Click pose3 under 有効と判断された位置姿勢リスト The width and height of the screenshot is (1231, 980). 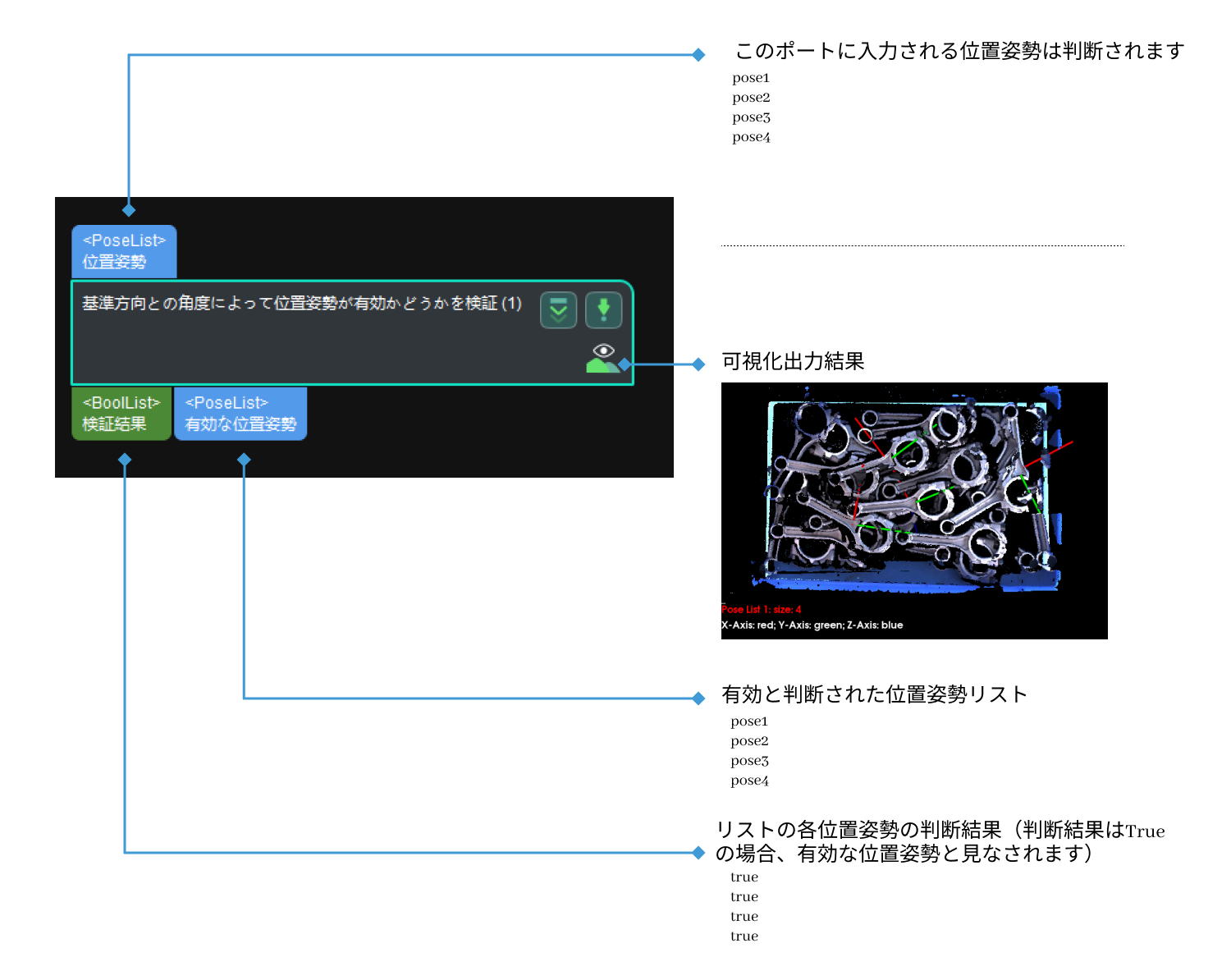pyautogui.click(x=749, y=761)
